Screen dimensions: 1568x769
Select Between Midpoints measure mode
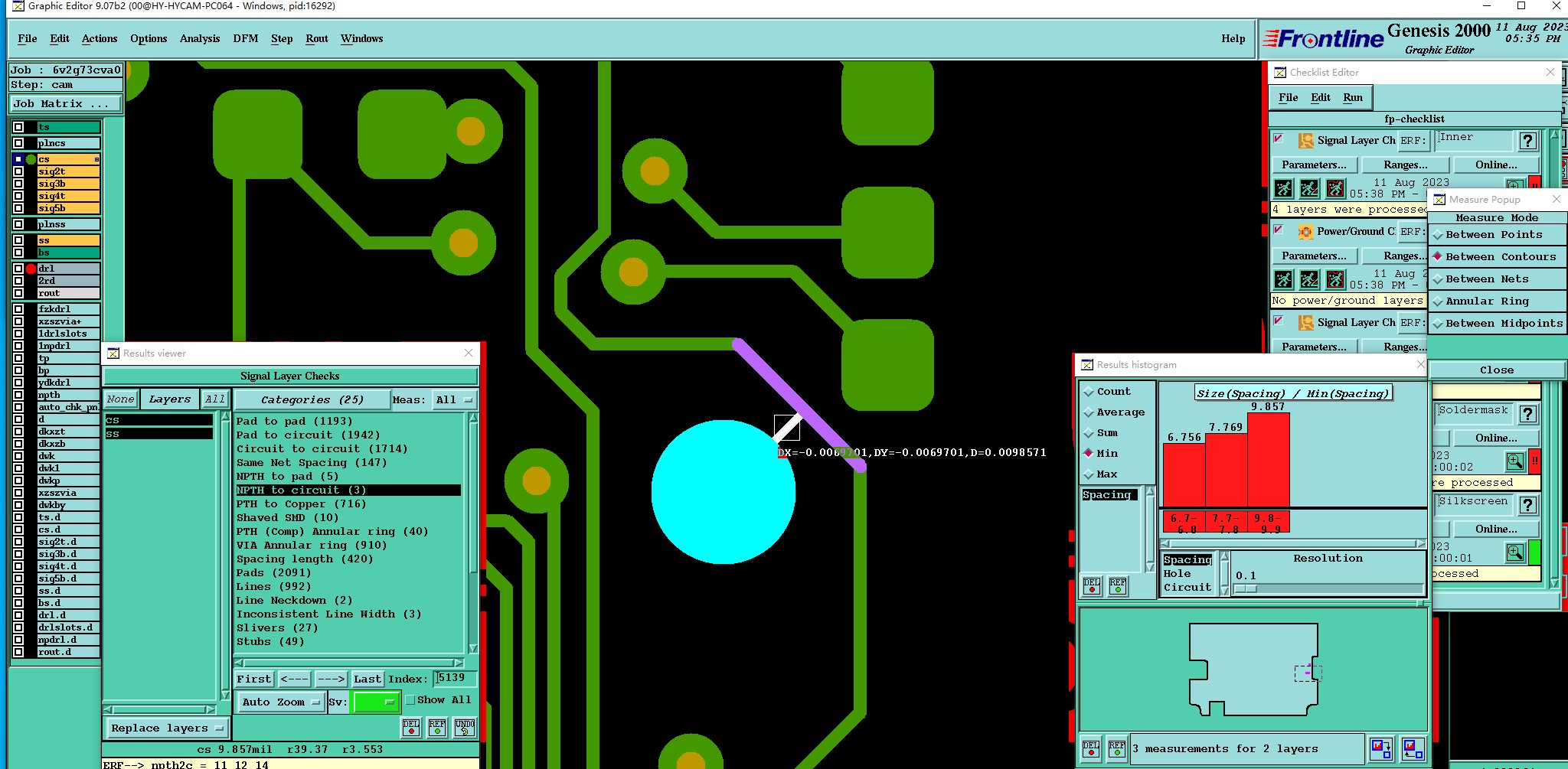point(1497,324)
